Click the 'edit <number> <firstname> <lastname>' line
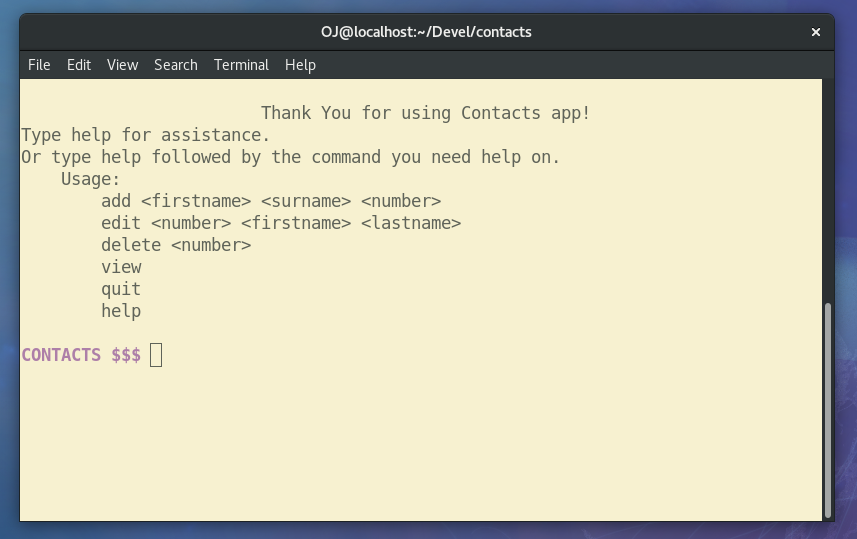This screenshot has width=857, height=539. pyautogui.click(x=281, y=223)
